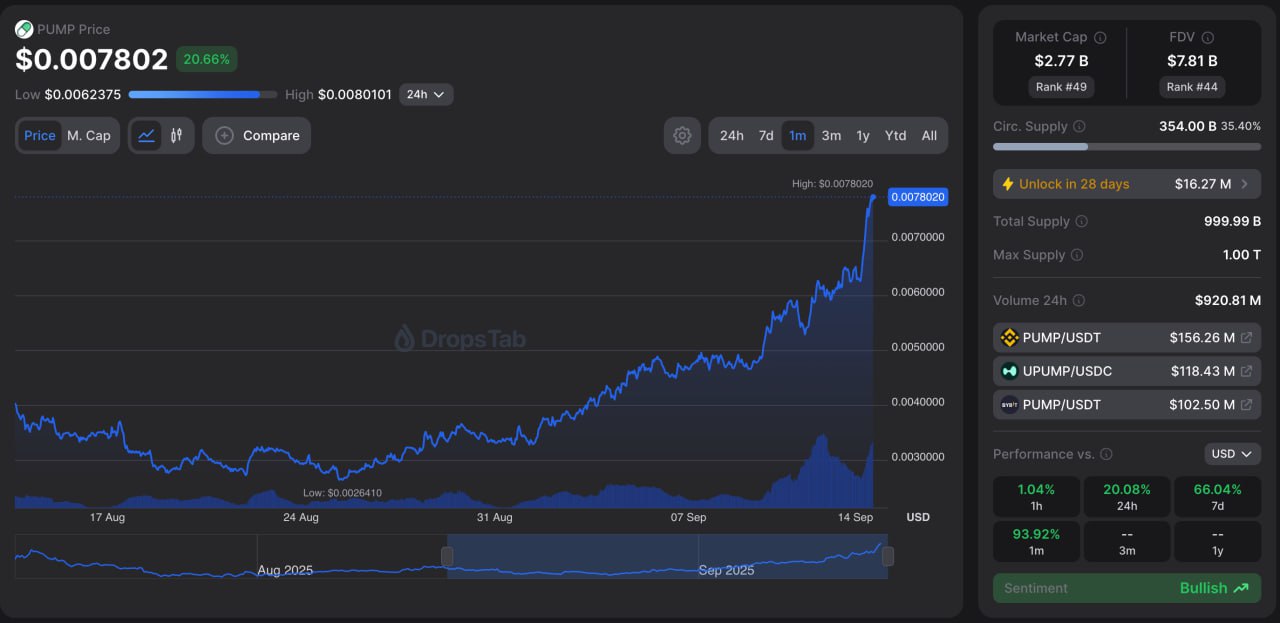1280x623 pixels.
Task: Select the 1y timeframe tab
Action: pyautogui.click(x=863, y=135)
